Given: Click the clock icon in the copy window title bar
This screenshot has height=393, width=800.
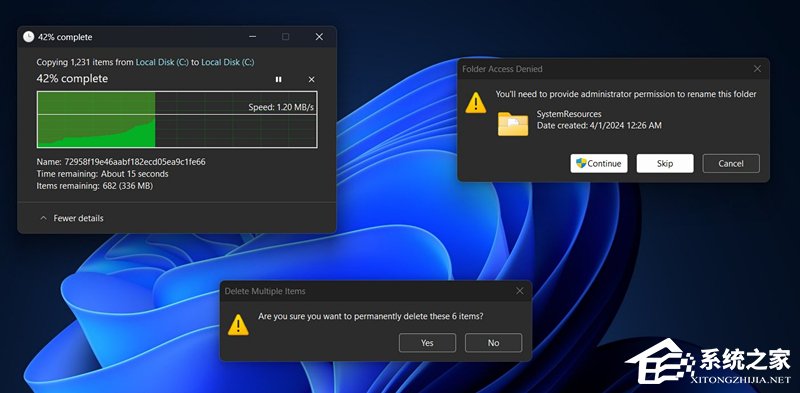Looking at the screenshot, I should point(29,37).
